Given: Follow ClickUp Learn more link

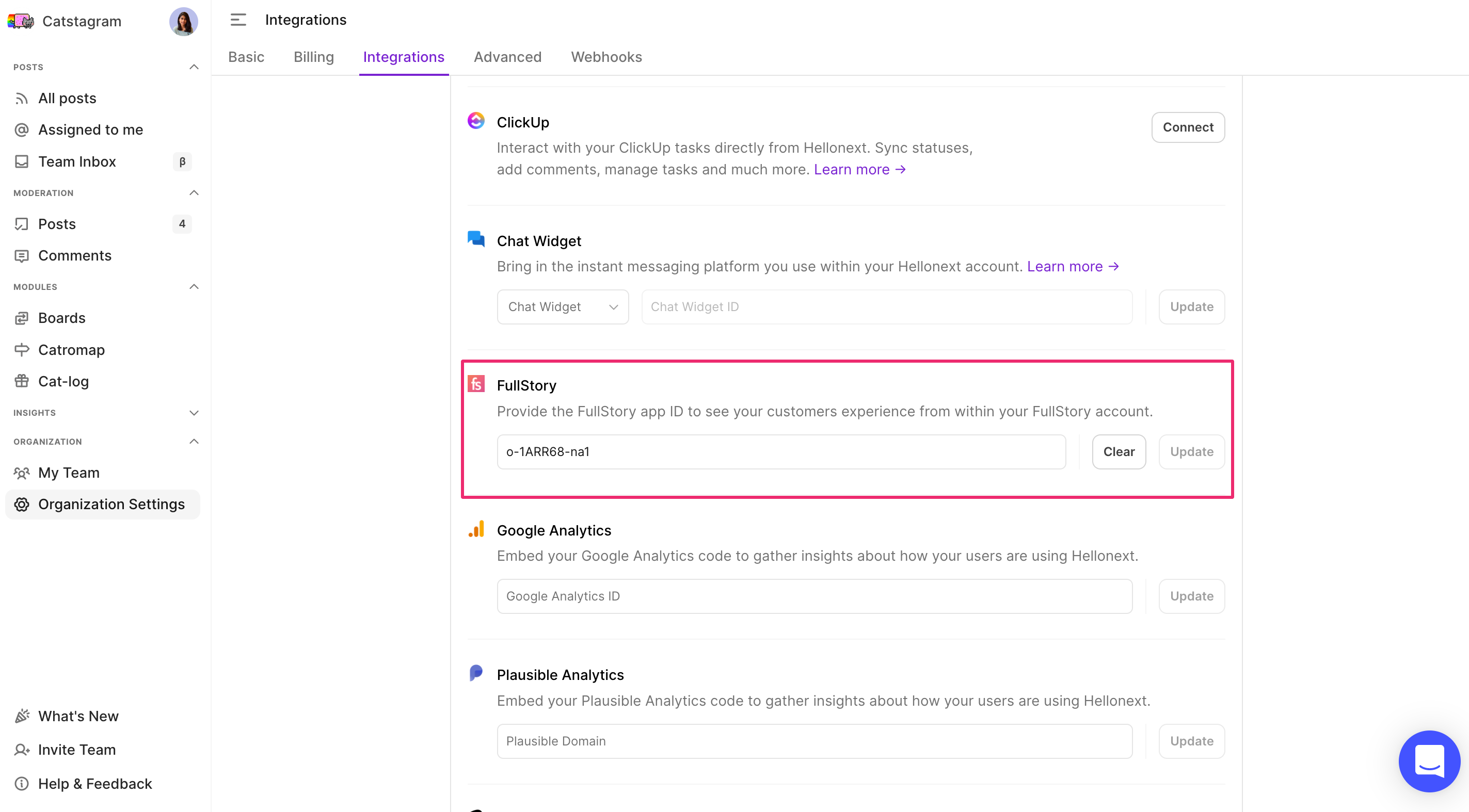Looking at the screenshot, I should (859, 170).
